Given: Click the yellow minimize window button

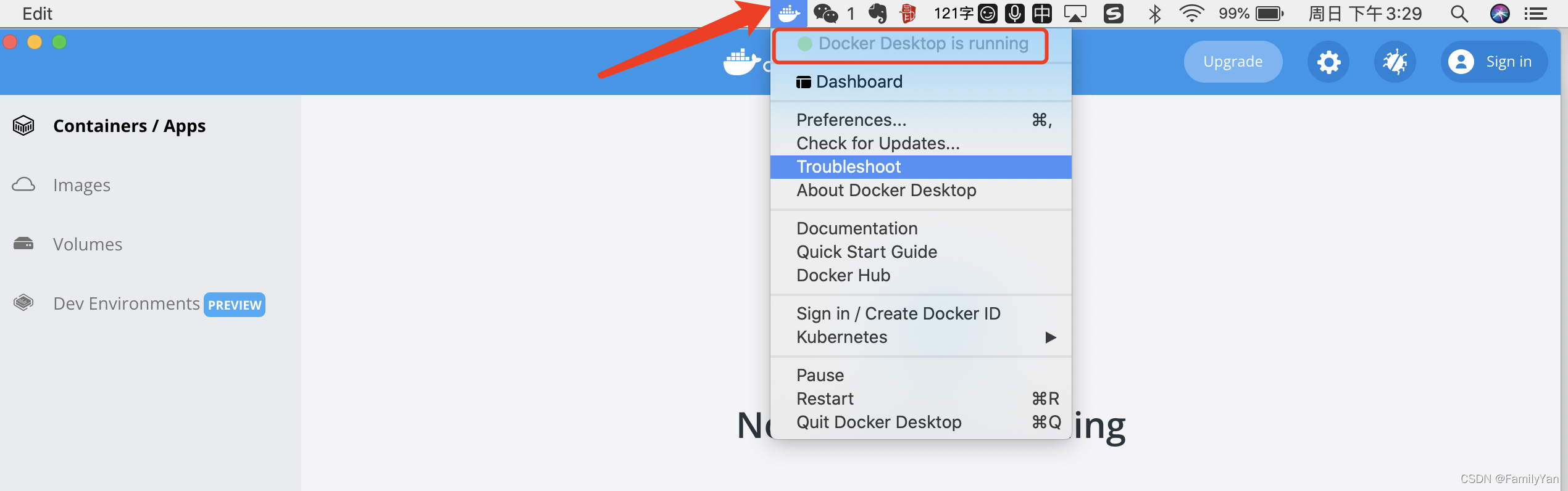Looking at the screenshot, I should coord(35,42).
